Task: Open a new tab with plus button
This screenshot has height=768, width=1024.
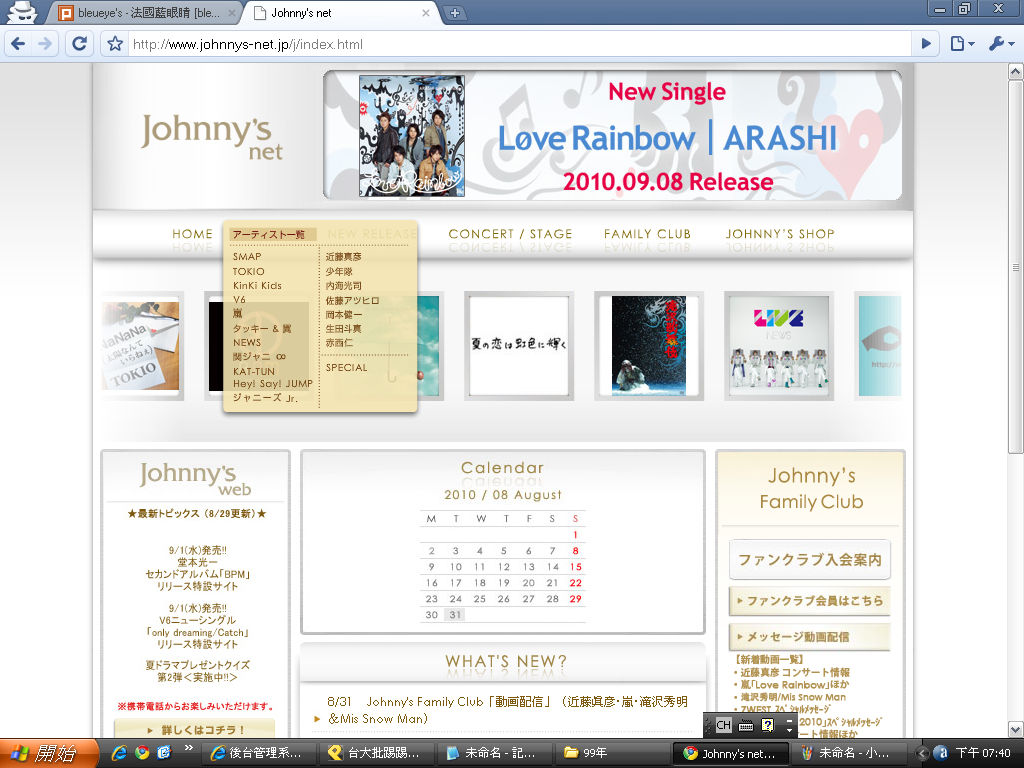Action: click(455, 12)
